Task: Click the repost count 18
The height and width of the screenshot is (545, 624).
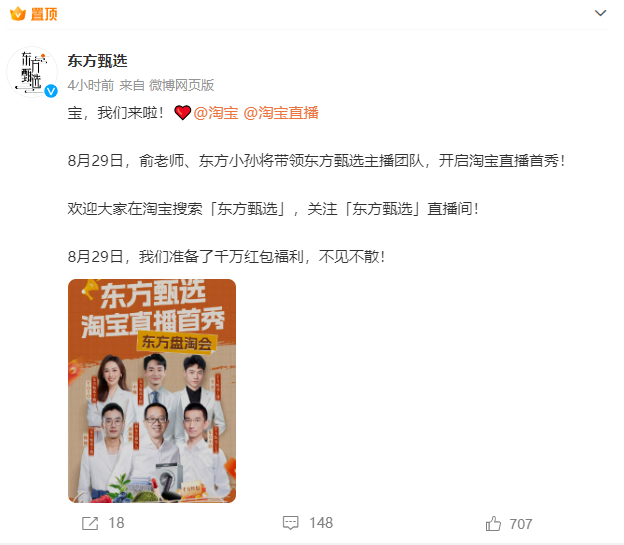Action: (x=116, y=523)
